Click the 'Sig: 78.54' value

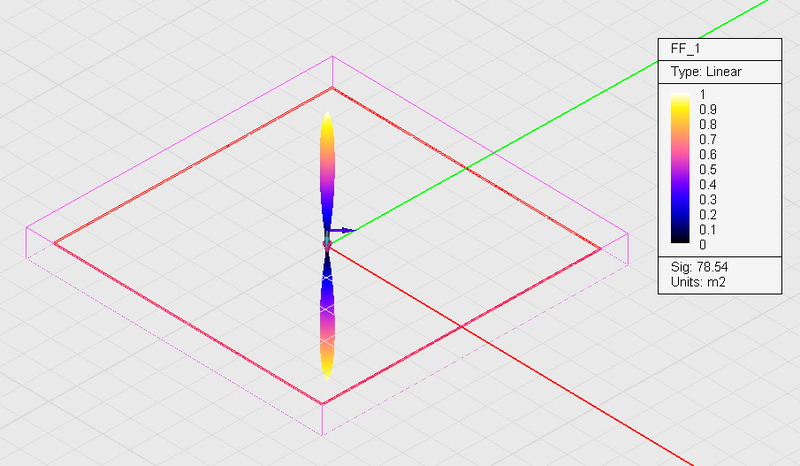tap(699, 267)
